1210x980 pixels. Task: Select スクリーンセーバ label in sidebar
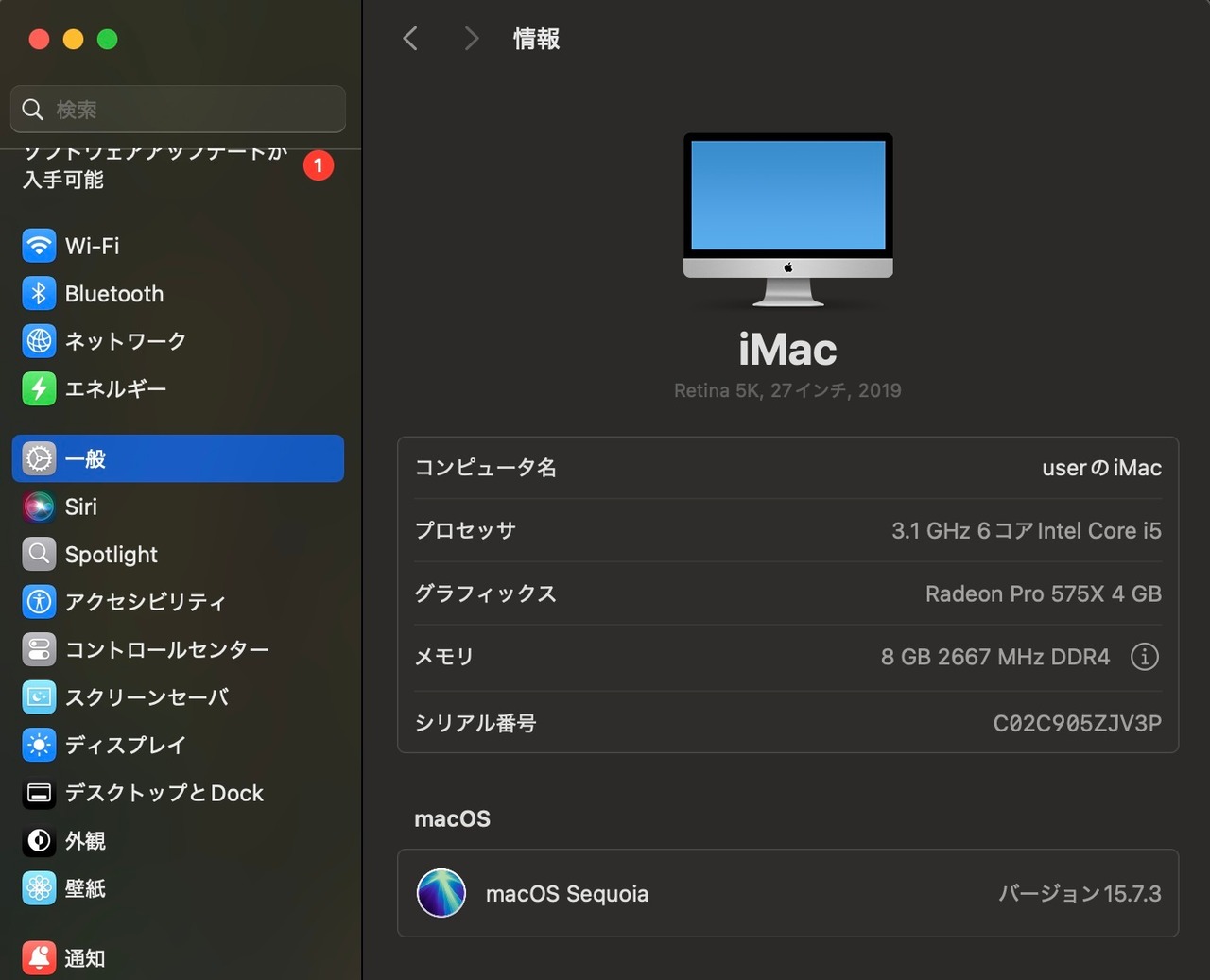coord(147,697)
